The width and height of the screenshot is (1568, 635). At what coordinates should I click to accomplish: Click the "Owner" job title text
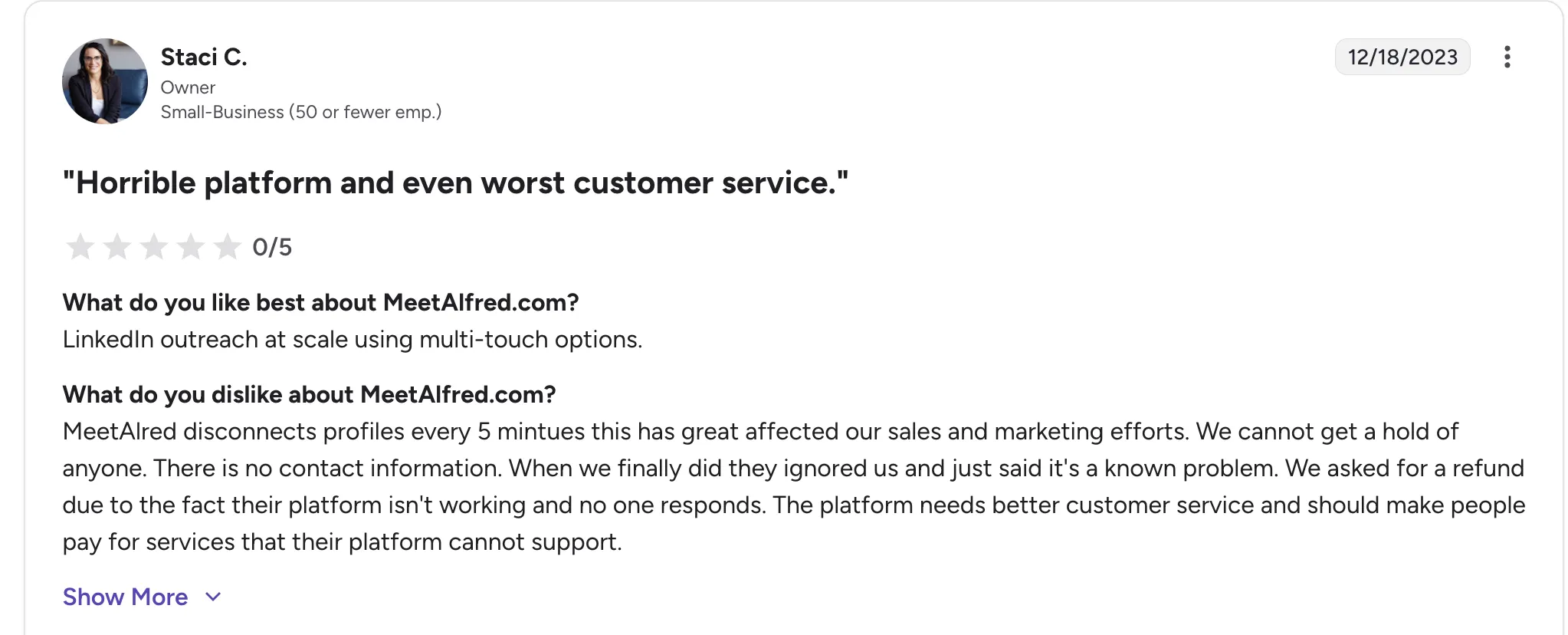[x=188, y=87]
